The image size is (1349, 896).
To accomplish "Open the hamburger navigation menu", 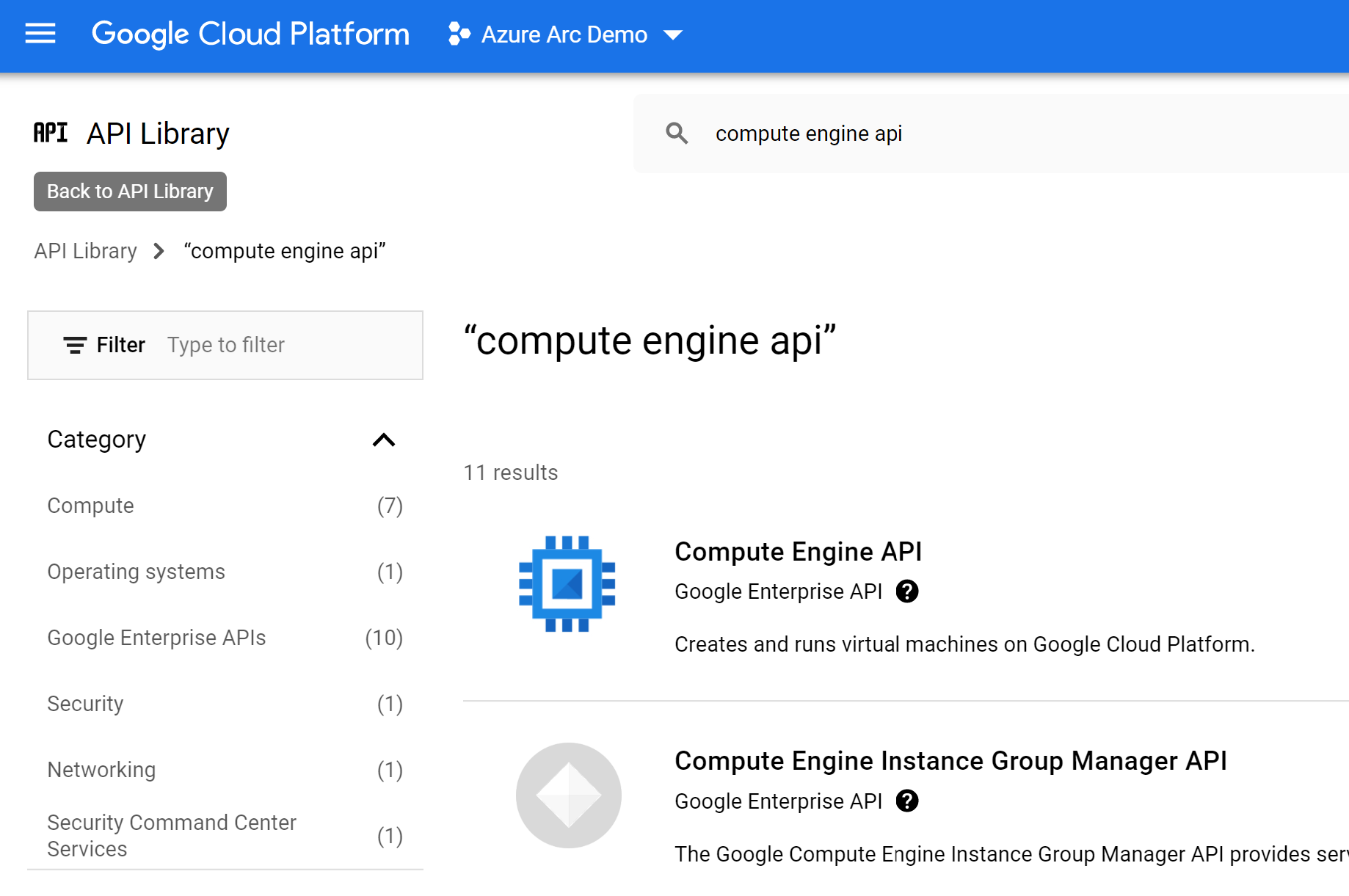I will coord(40,34).
